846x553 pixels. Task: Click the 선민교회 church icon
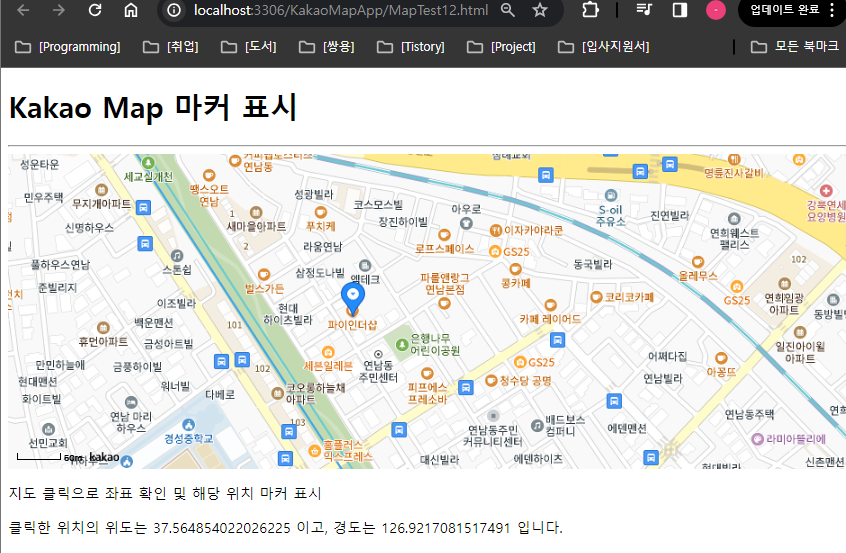pos(49,429)
